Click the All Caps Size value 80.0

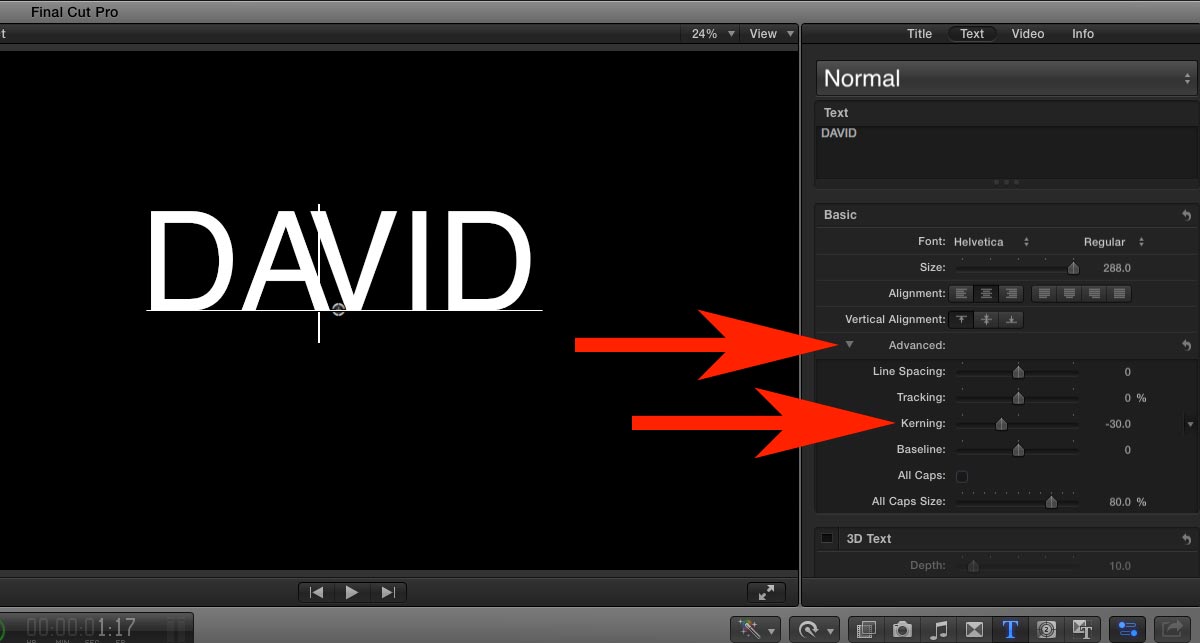(1120, 502)
